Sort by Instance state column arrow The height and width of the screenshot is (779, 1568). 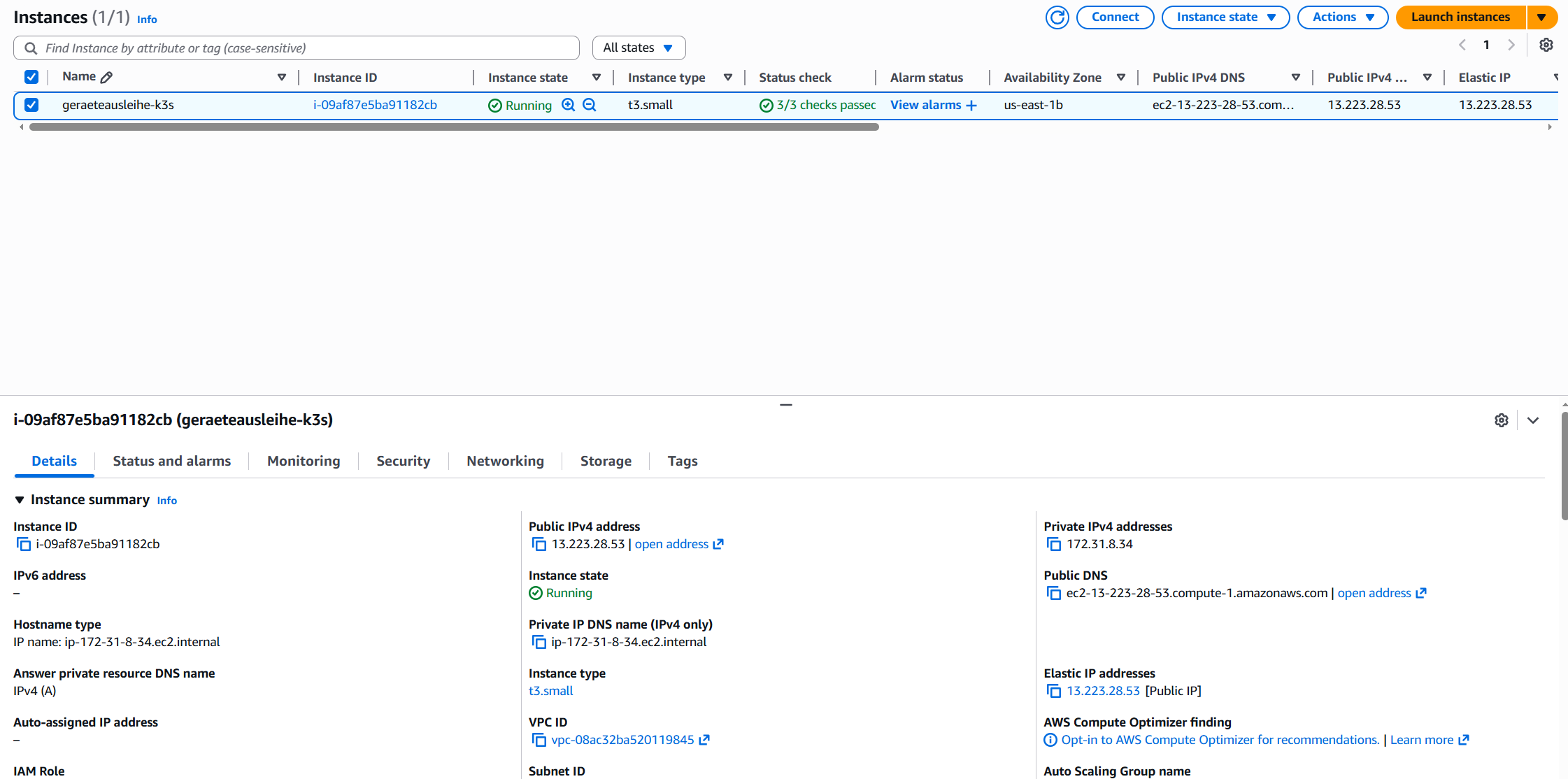[x=597, y=78]
